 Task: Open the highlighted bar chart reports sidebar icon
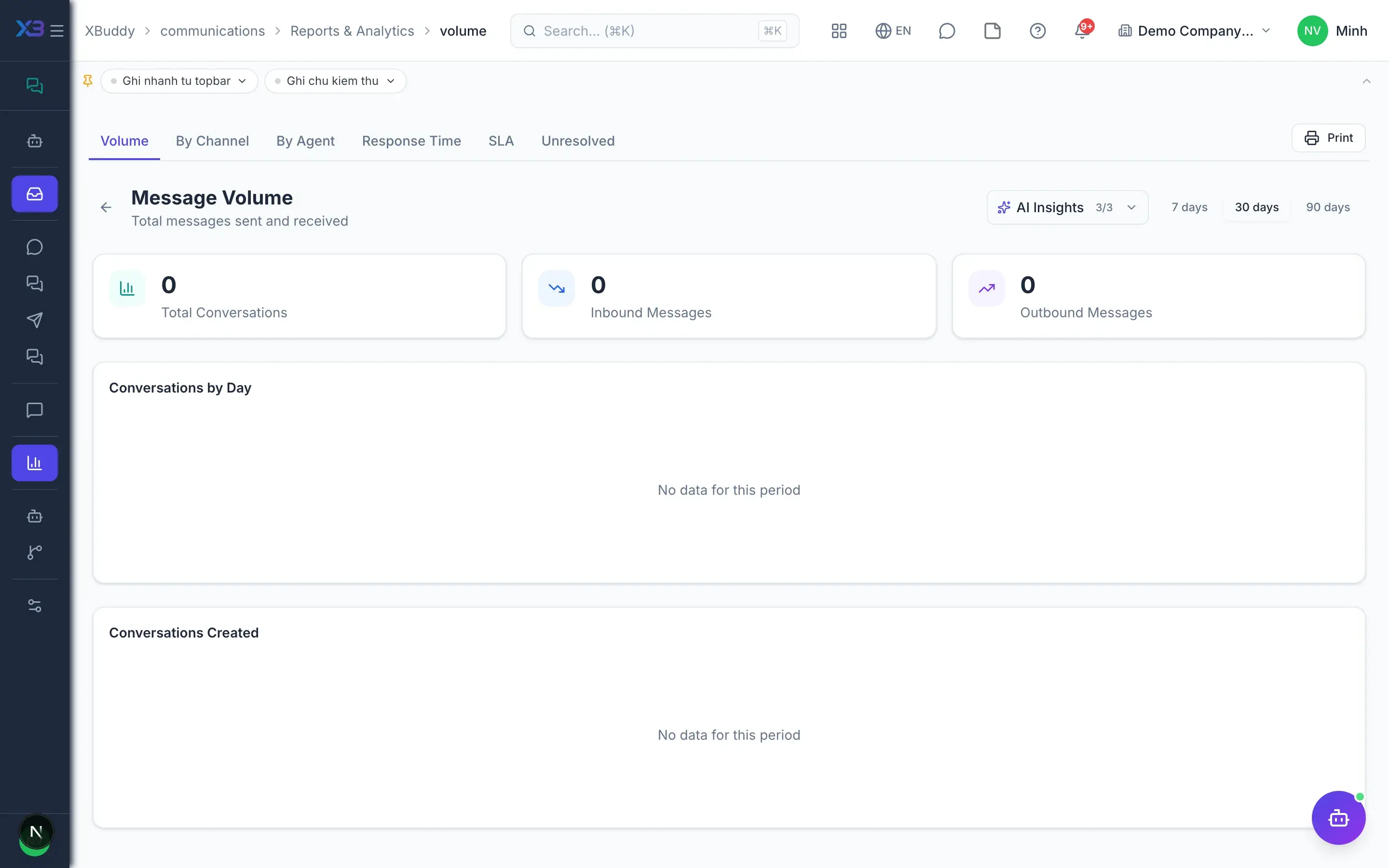point(34,463)
